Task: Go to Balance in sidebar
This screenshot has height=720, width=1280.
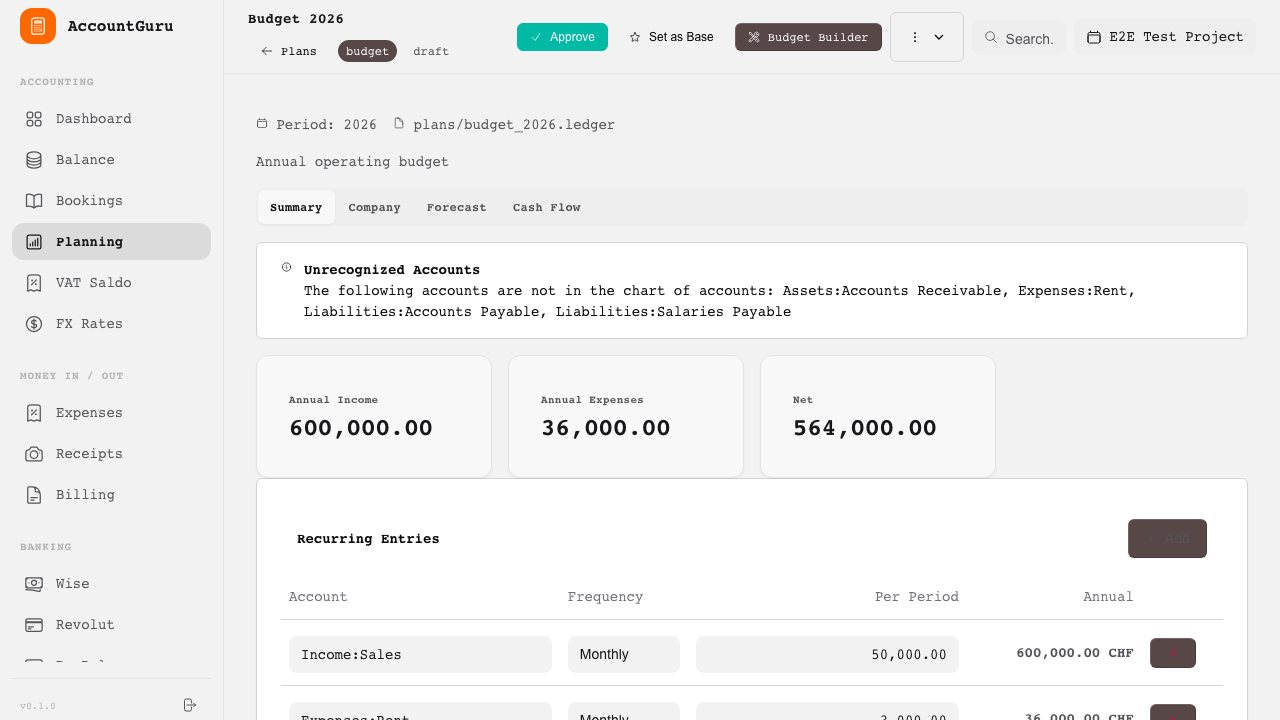Action: (x=85, y=160)
